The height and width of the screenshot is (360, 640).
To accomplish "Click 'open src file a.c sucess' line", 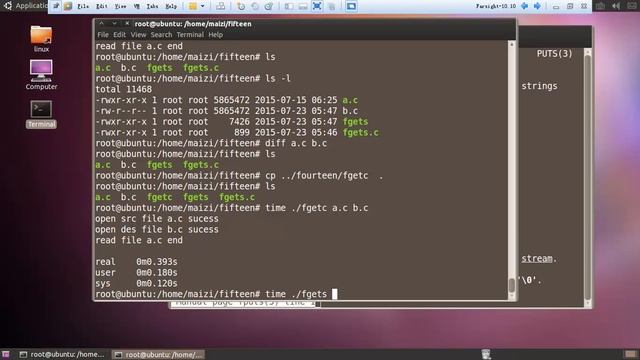I will [x=157, y=219].
